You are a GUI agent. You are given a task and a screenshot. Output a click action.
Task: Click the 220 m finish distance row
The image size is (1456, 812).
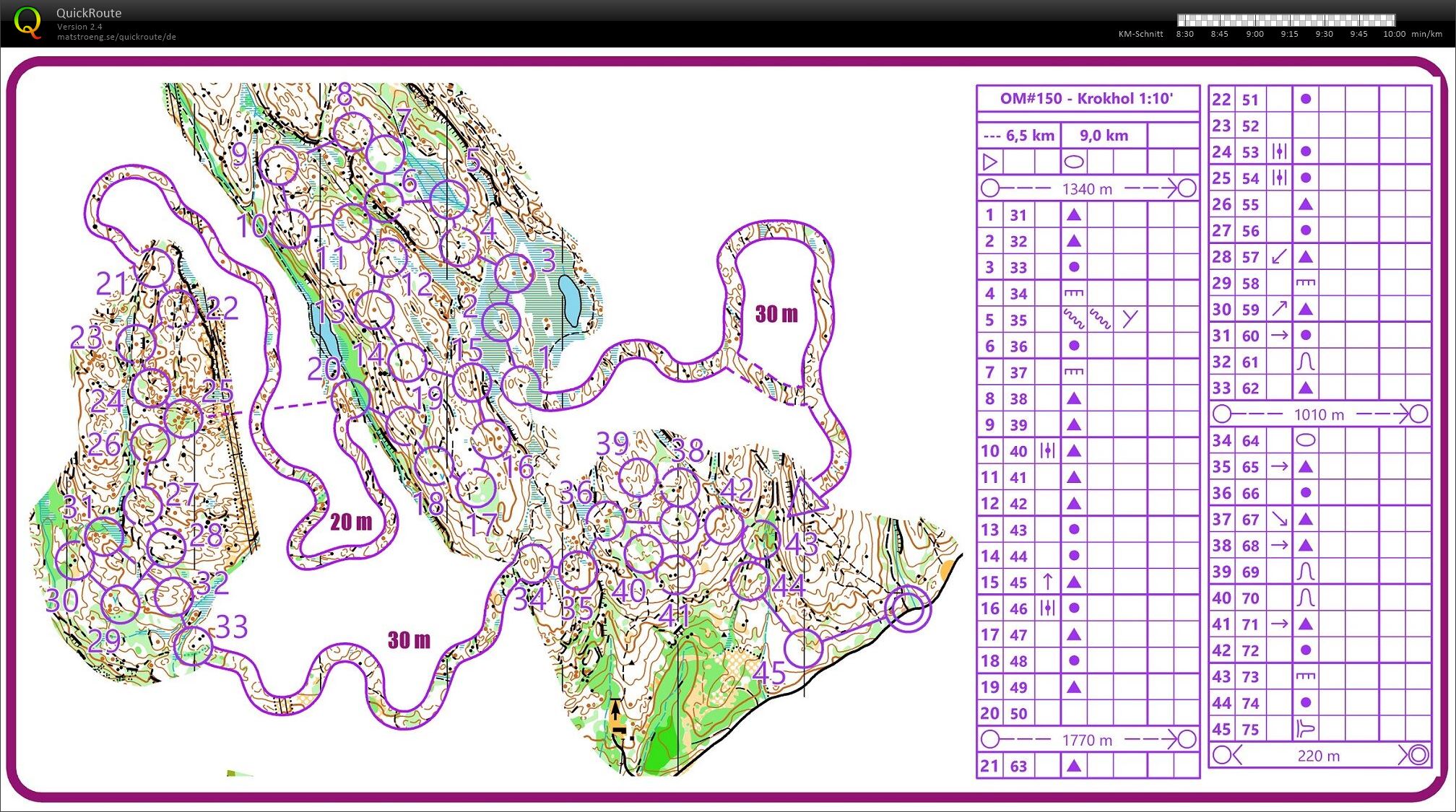coord(1319,756)
